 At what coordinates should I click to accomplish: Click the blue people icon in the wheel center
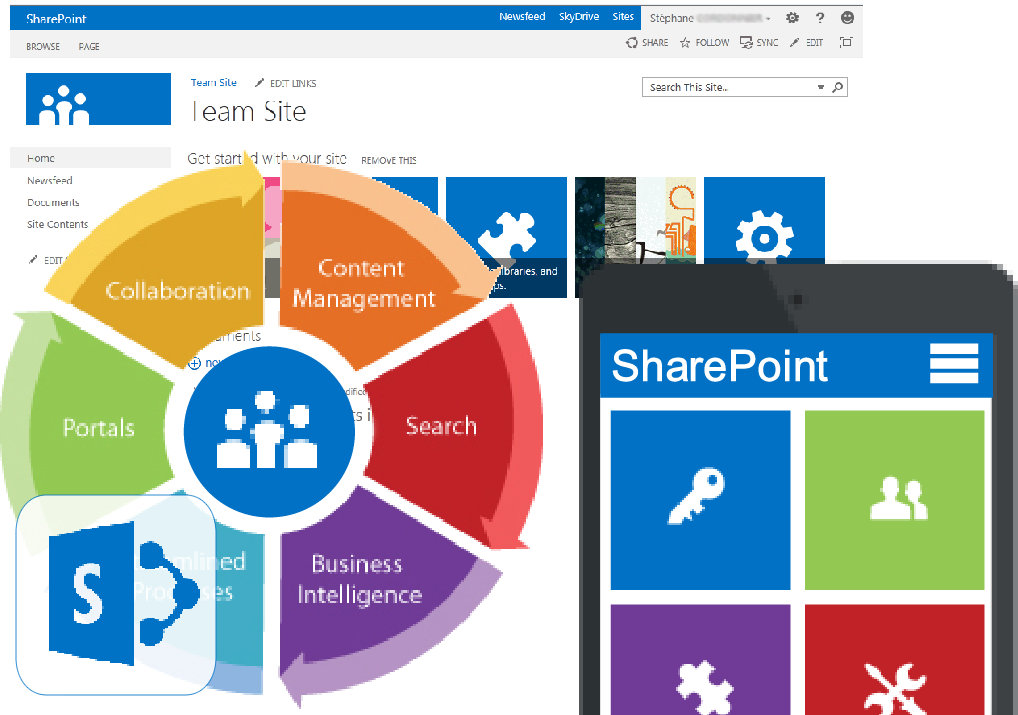269,432
